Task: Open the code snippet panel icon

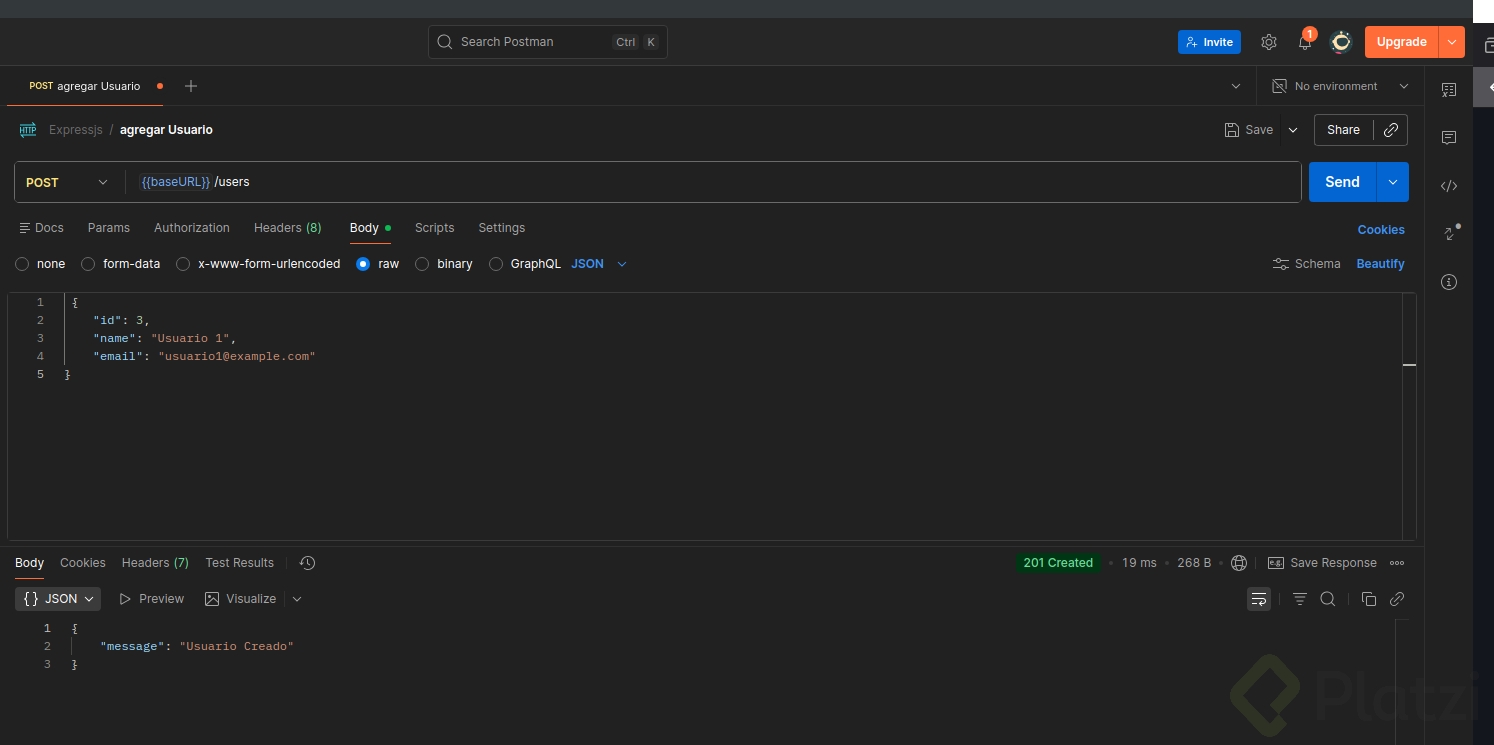Action: point(1449,186)
